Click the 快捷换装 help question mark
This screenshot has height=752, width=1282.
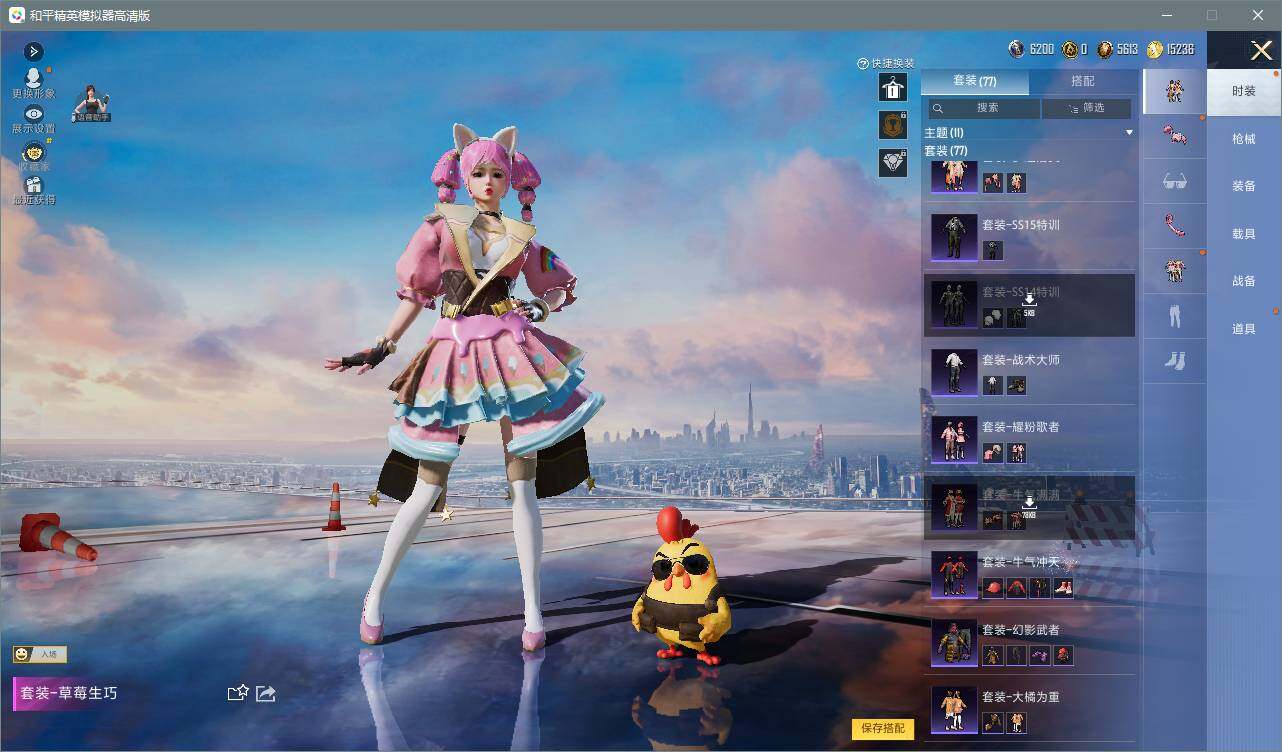863,63
